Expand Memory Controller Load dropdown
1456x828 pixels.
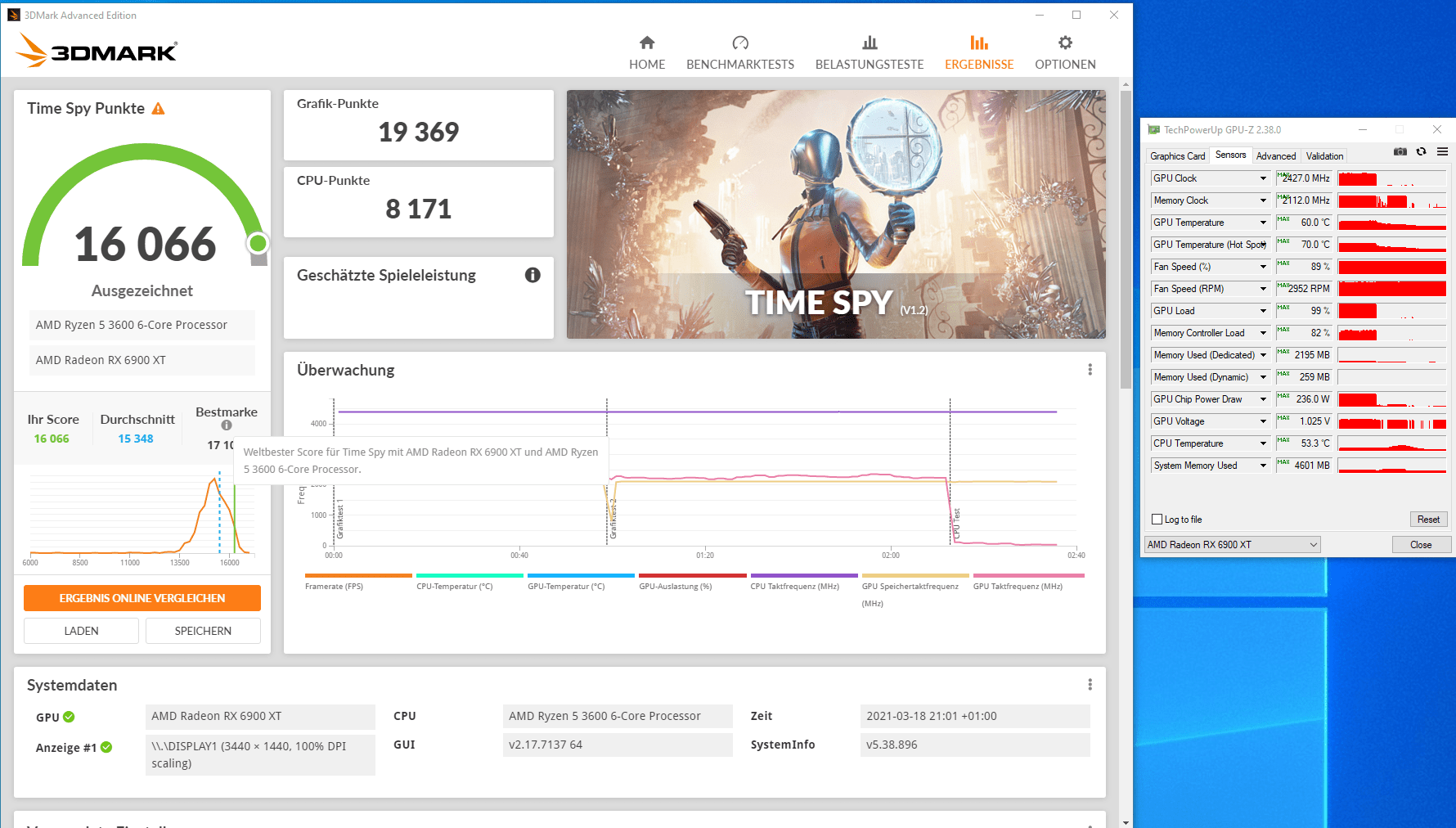(1263, 333)
